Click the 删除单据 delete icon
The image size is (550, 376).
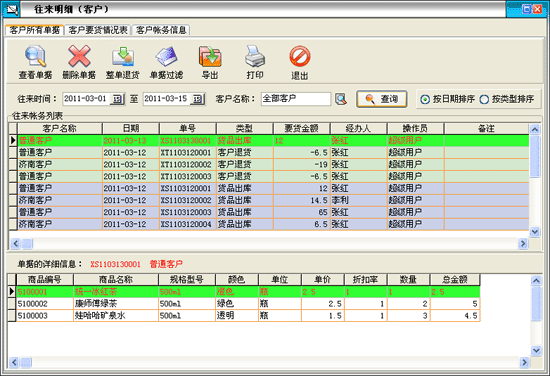(79, 56)
